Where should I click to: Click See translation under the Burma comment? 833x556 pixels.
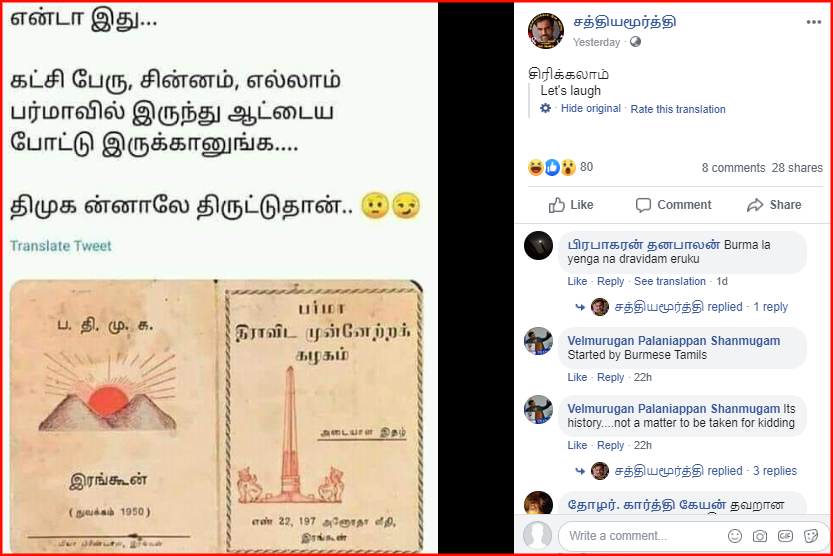669,281
